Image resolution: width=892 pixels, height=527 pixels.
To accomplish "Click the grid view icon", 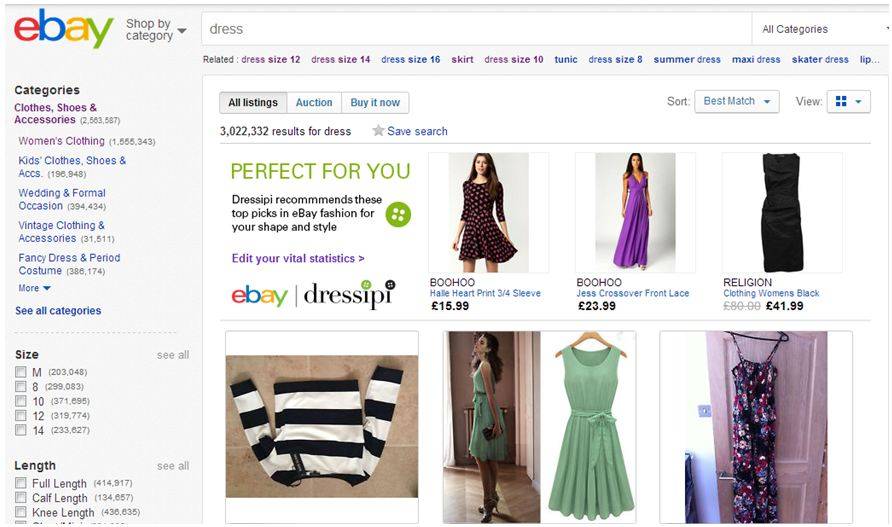I will coord(841,101).
